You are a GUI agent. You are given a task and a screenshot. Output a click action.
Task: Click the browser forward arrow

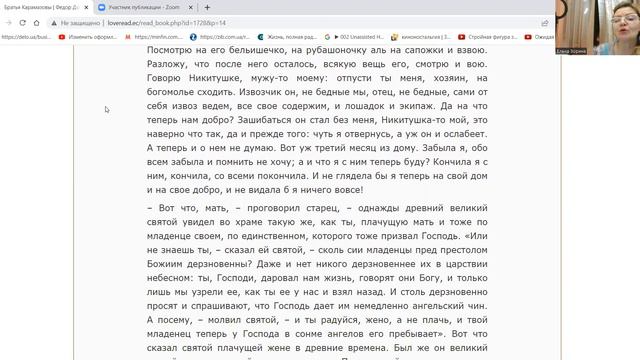pos(9,23)
